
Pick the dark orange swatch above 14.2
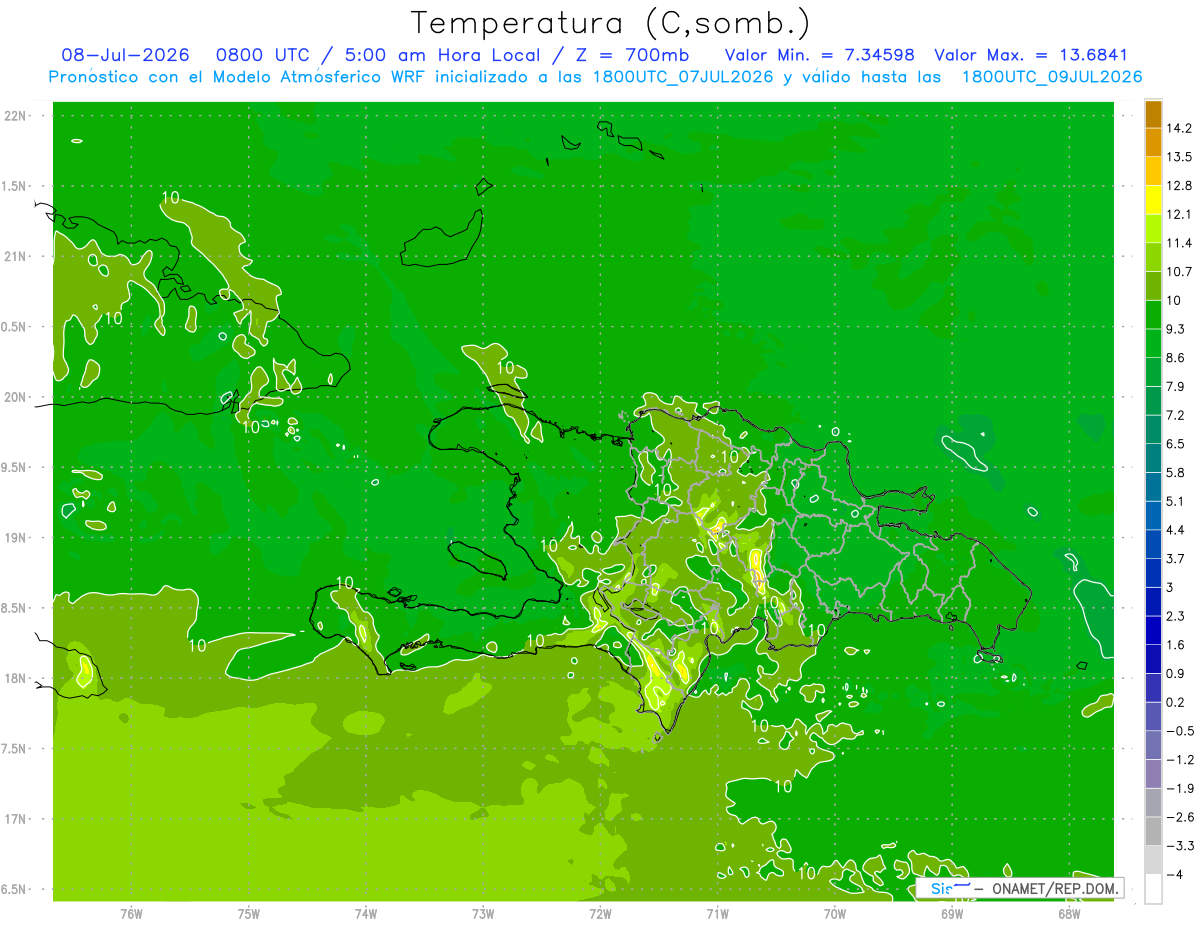pyautogui.click(x=1153, y=114)
